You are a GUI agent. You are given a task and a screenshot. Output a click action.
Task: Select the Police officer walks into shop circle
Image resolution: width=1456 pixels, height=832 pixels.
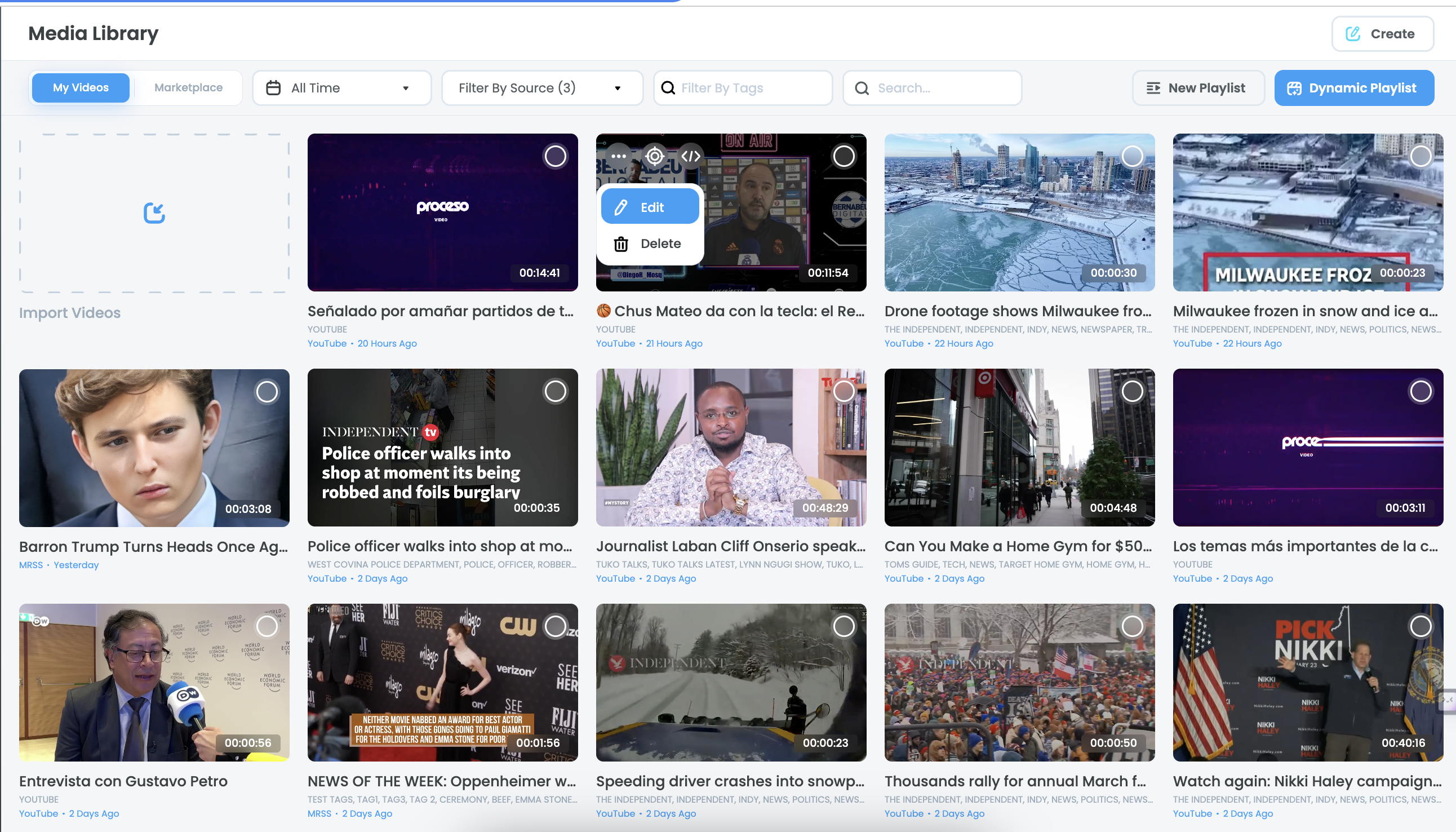tap(555, 391)
